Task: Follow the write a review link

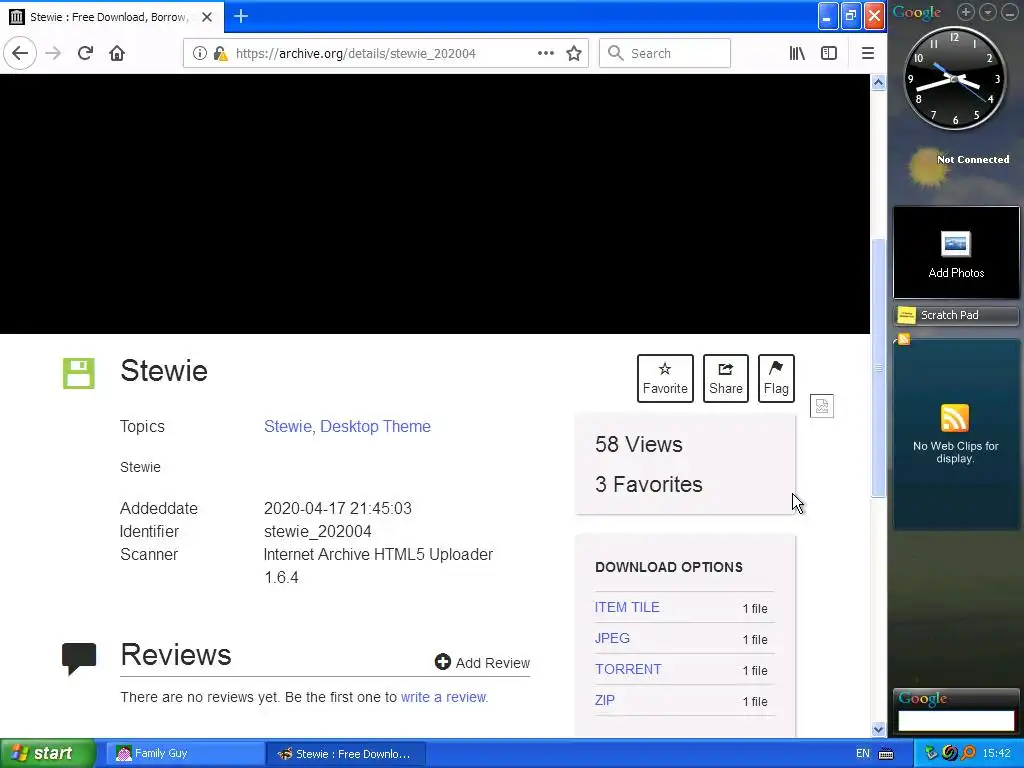Action: point(444,697)
